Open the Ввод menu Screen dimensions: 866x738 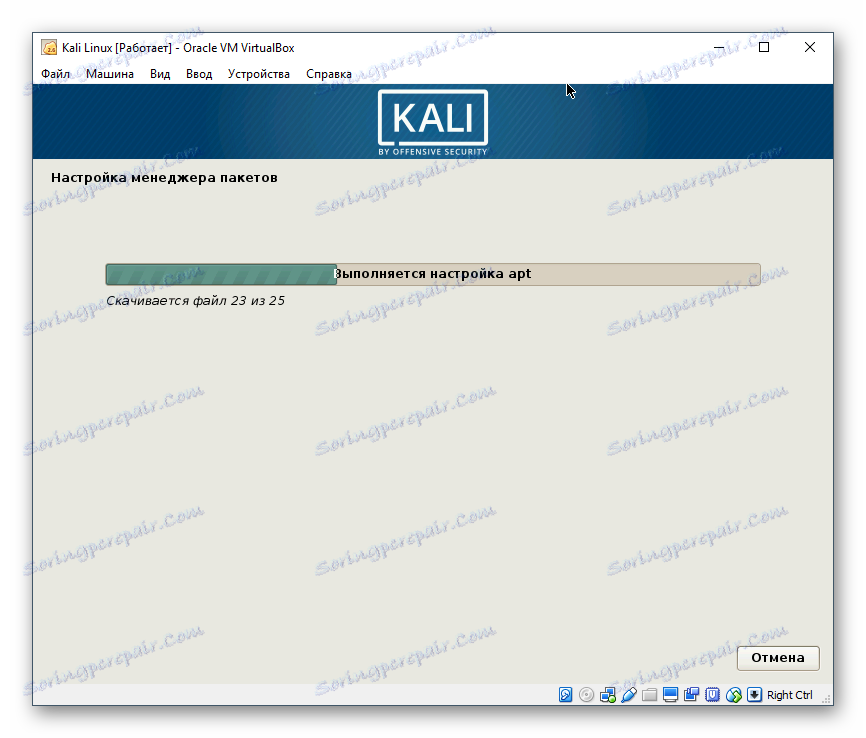tap(199, 74)
